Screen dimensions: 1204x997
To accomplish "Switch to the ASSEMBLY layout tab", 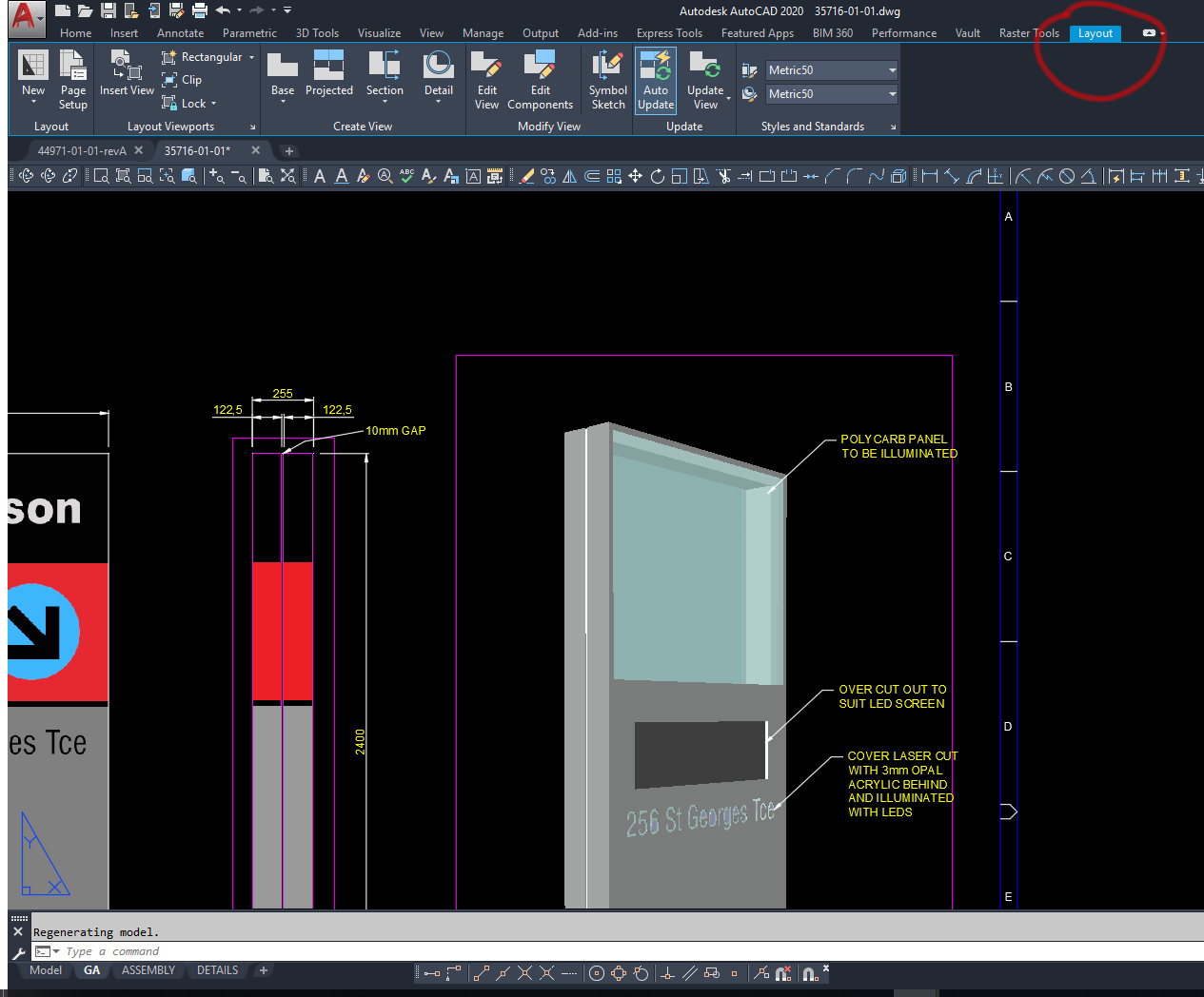I will click(x=148, y=969).
